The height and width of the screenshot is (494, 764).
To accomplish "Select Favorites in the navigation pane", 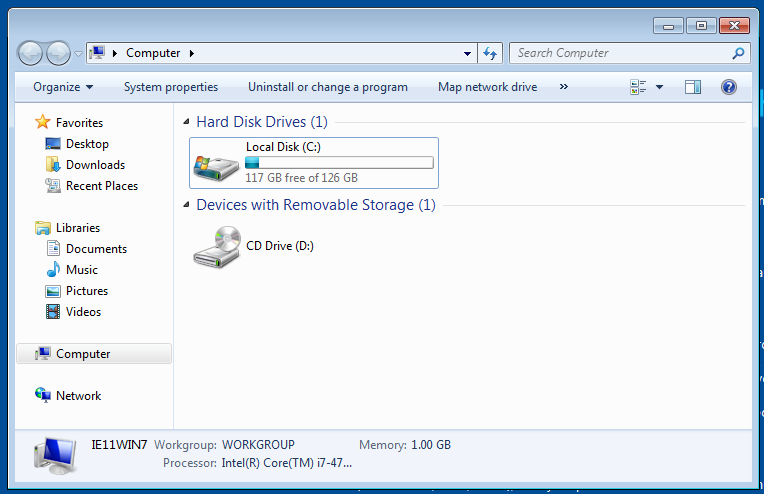I will point(79,123).
